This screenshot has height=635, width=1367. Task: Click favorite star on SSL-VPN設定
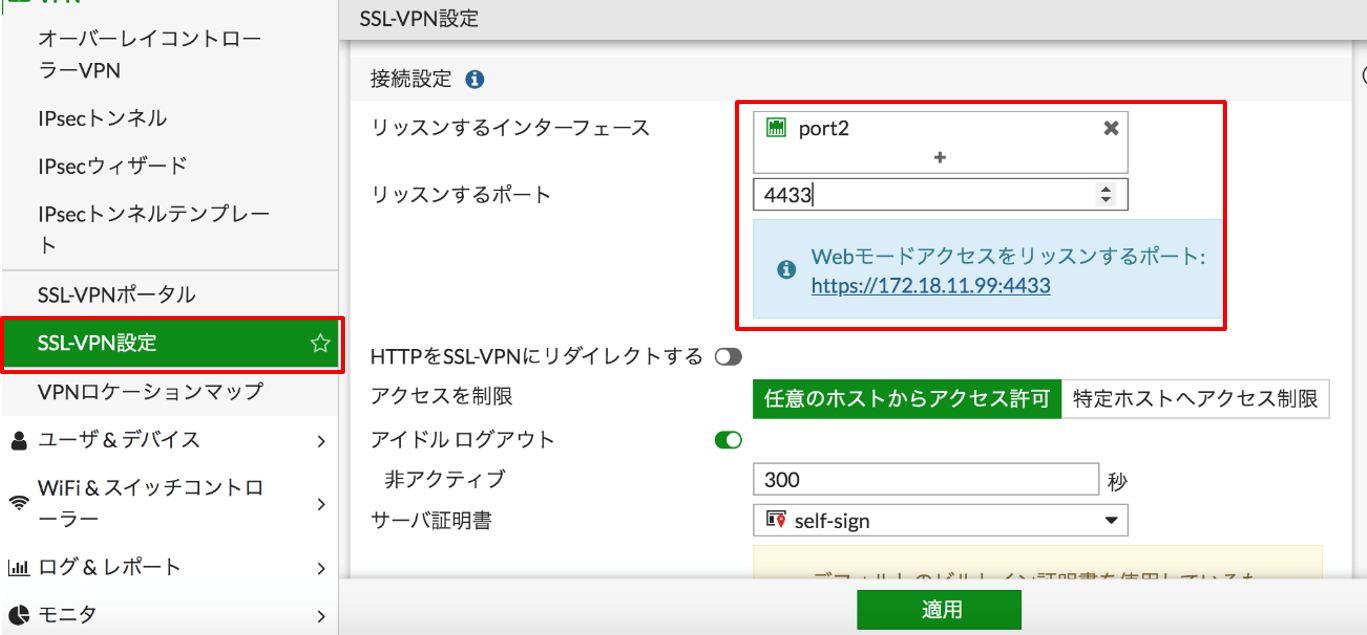click(x=320, y=343)
